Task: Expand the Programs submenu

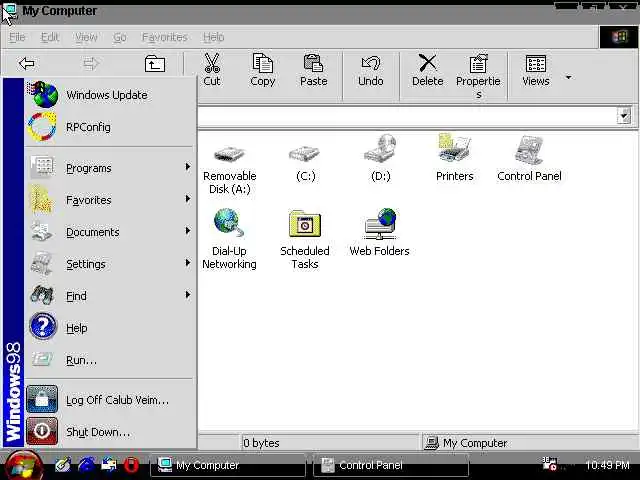Action: (110, 168)
